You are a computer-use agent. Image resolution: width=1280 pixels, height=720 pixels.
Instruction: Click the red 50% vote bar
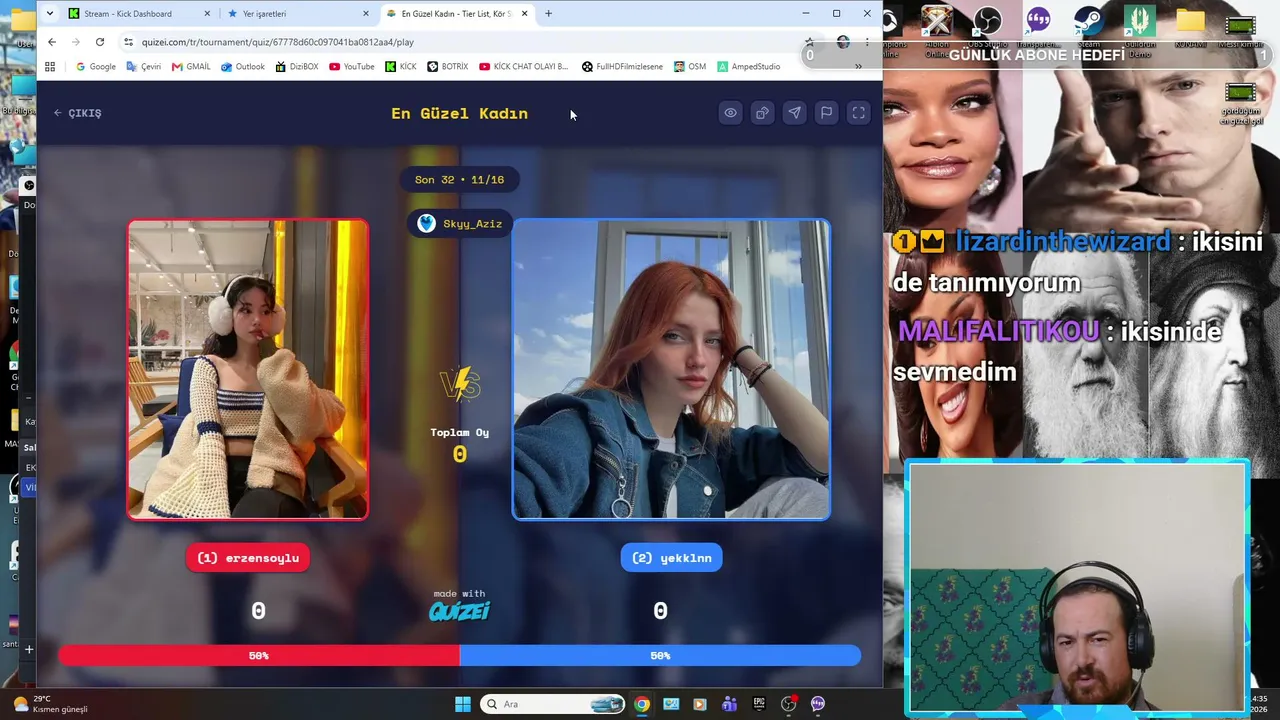click(x=259, y=656)
